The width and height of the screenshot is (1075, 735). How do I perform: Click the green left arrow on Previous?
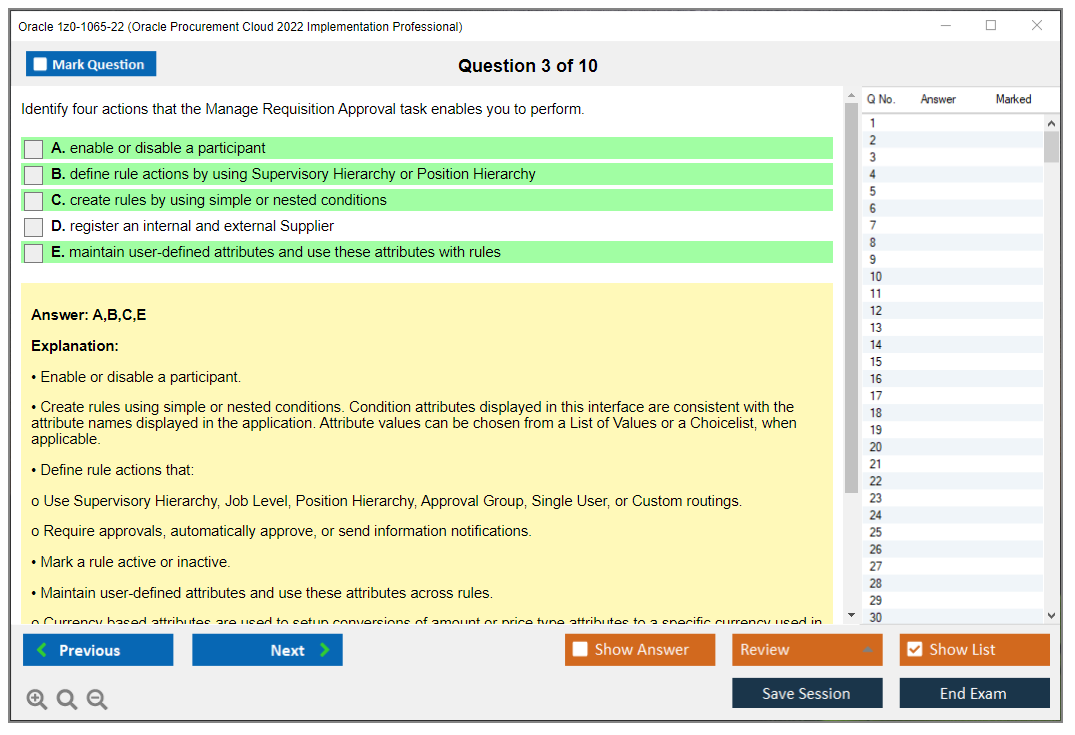pyautogui.click(x=42, y=650)
